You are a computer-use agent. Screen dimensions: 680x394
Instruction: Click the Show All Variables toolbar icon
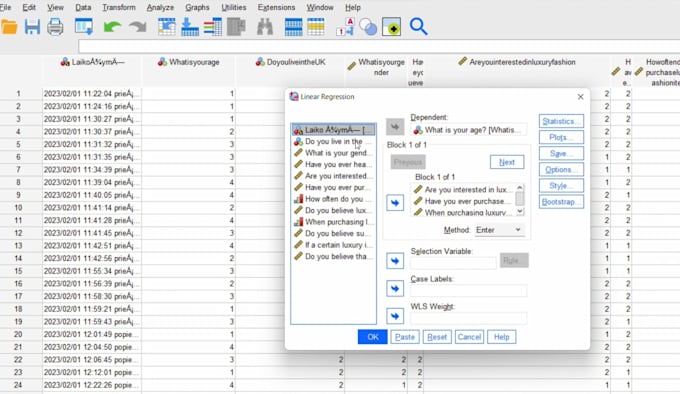click(x=391, y=27)
